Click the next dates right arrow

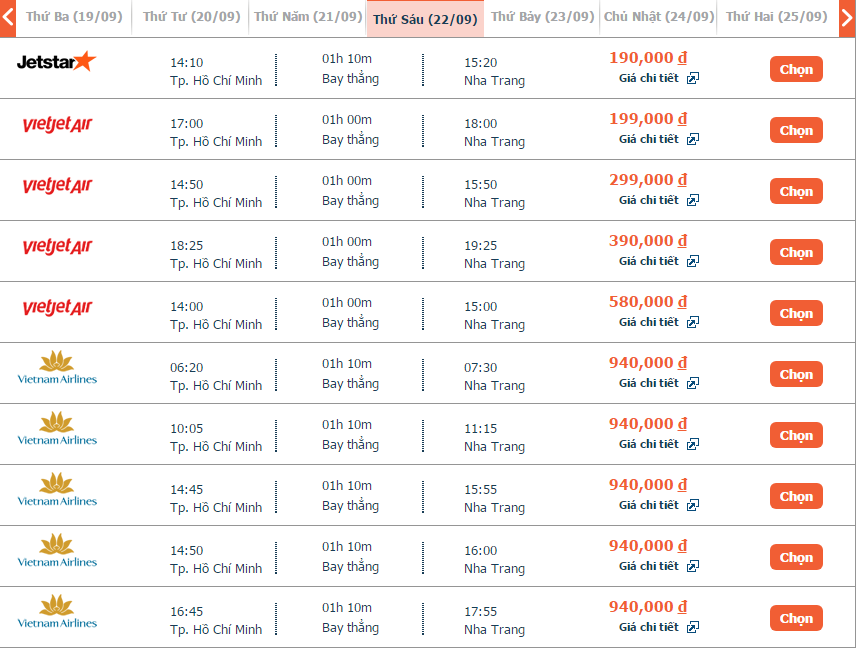tap(848, 18)
